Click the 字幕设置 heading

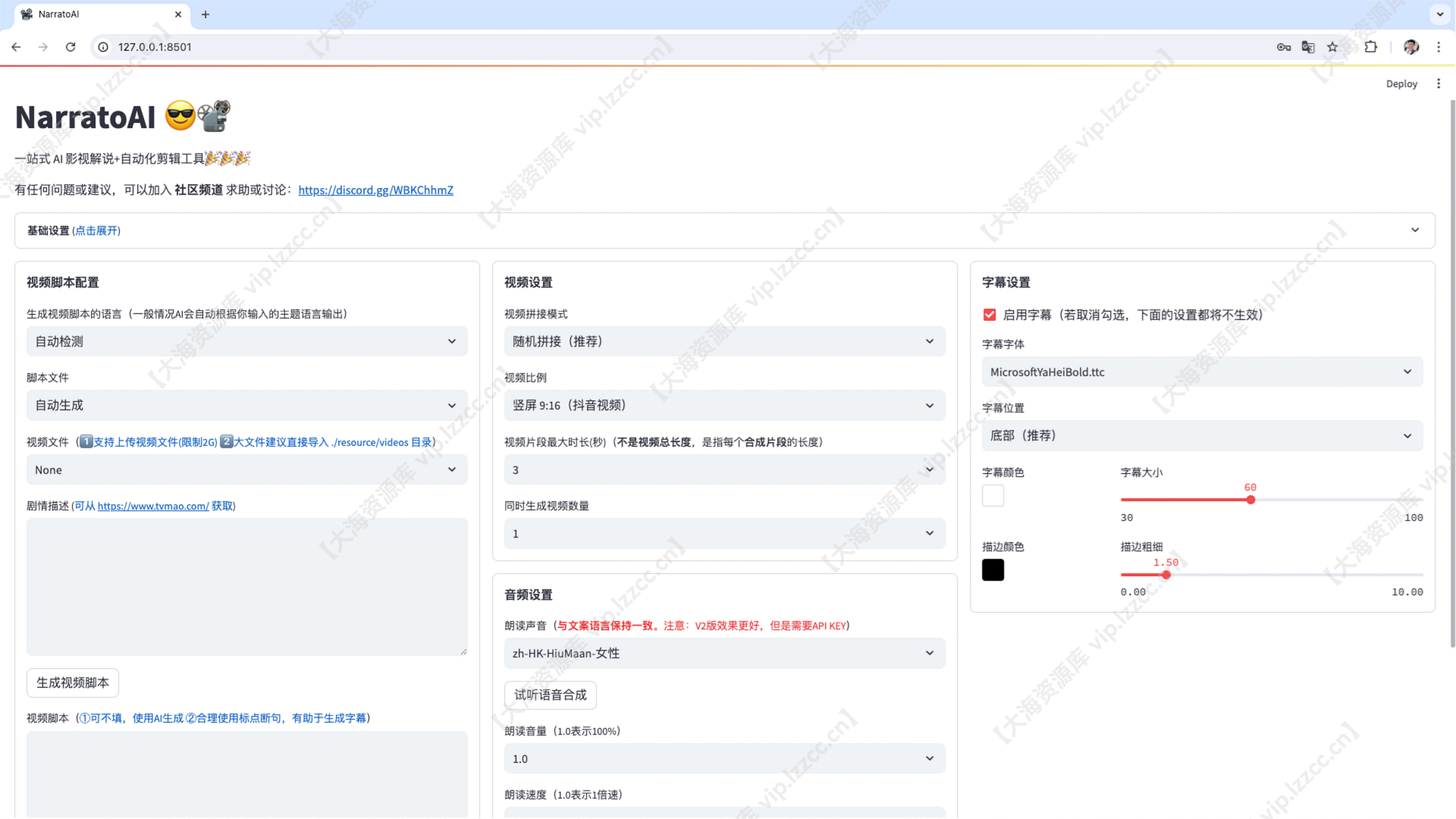click(x=1006, y=283)
